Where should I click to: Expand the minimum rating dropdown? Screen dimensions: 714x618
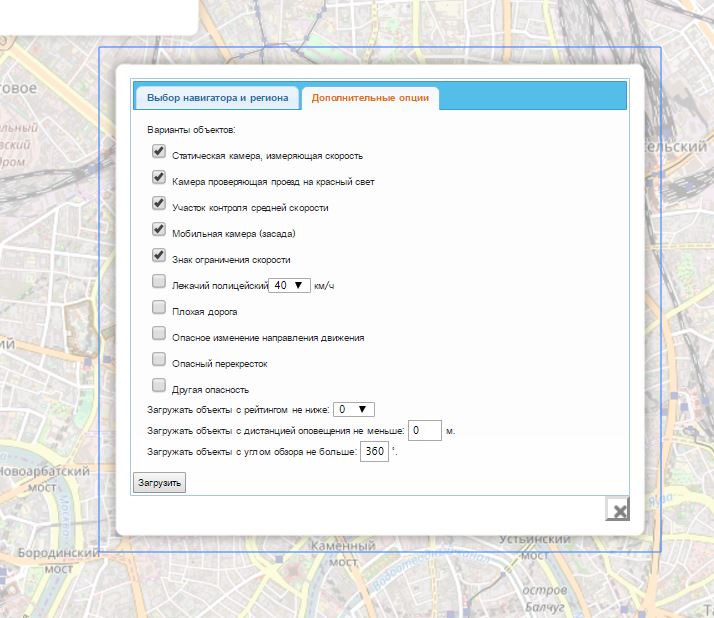pos(354,409)
